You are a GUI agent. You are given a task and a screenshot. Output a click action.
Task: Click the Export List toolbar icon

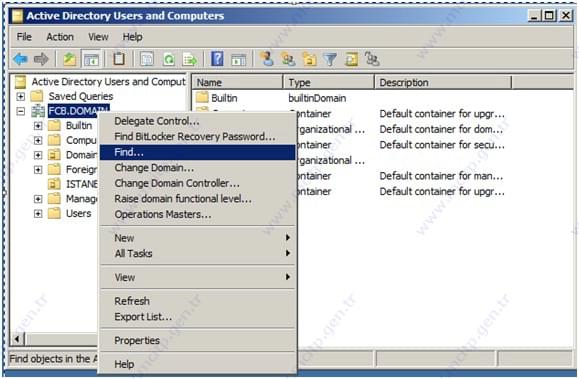[x=190, y=59]
